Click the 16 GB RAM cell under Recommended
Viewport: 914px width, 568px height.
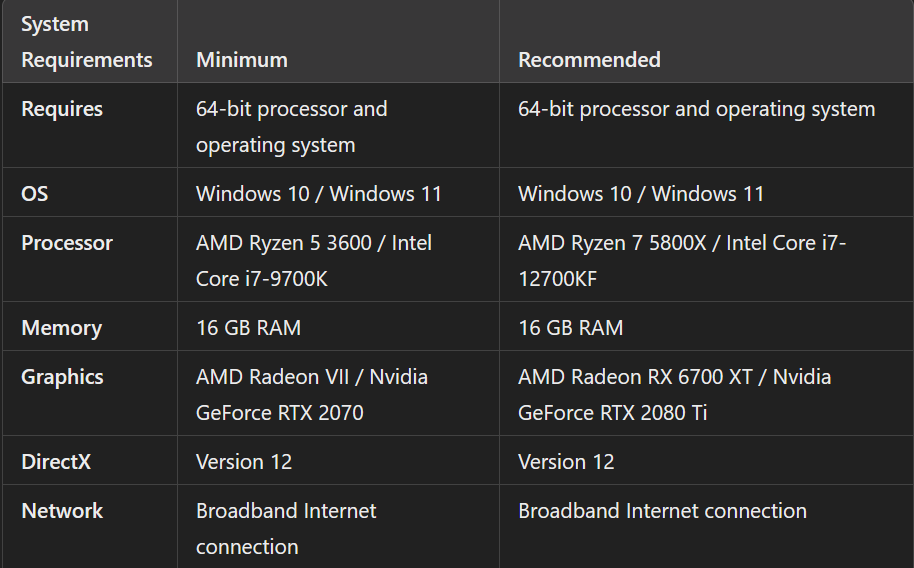click(x=570, y=328)
